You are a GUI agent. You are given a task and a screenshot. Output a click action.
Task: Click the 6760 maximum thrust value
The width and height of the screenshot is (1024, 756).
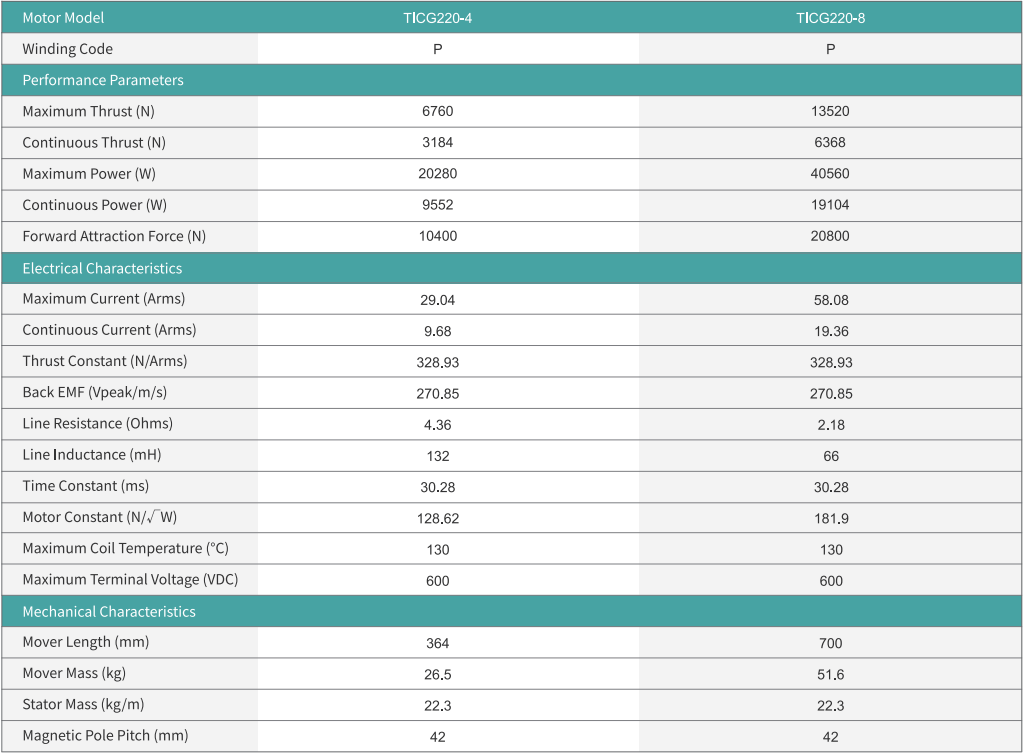[437, 111]
